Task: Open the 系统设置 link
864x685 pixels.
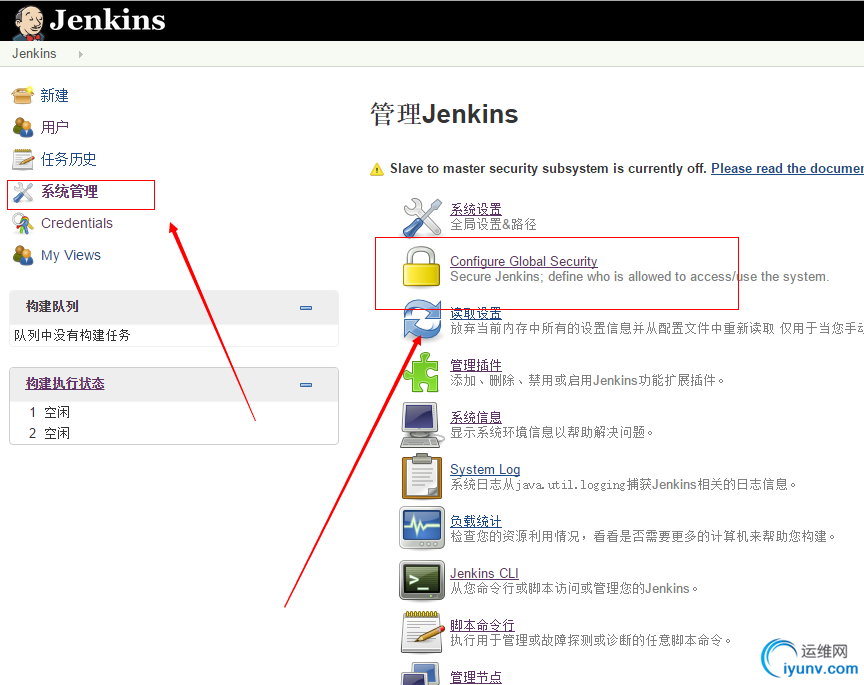Action: click(x=476, y=209)
